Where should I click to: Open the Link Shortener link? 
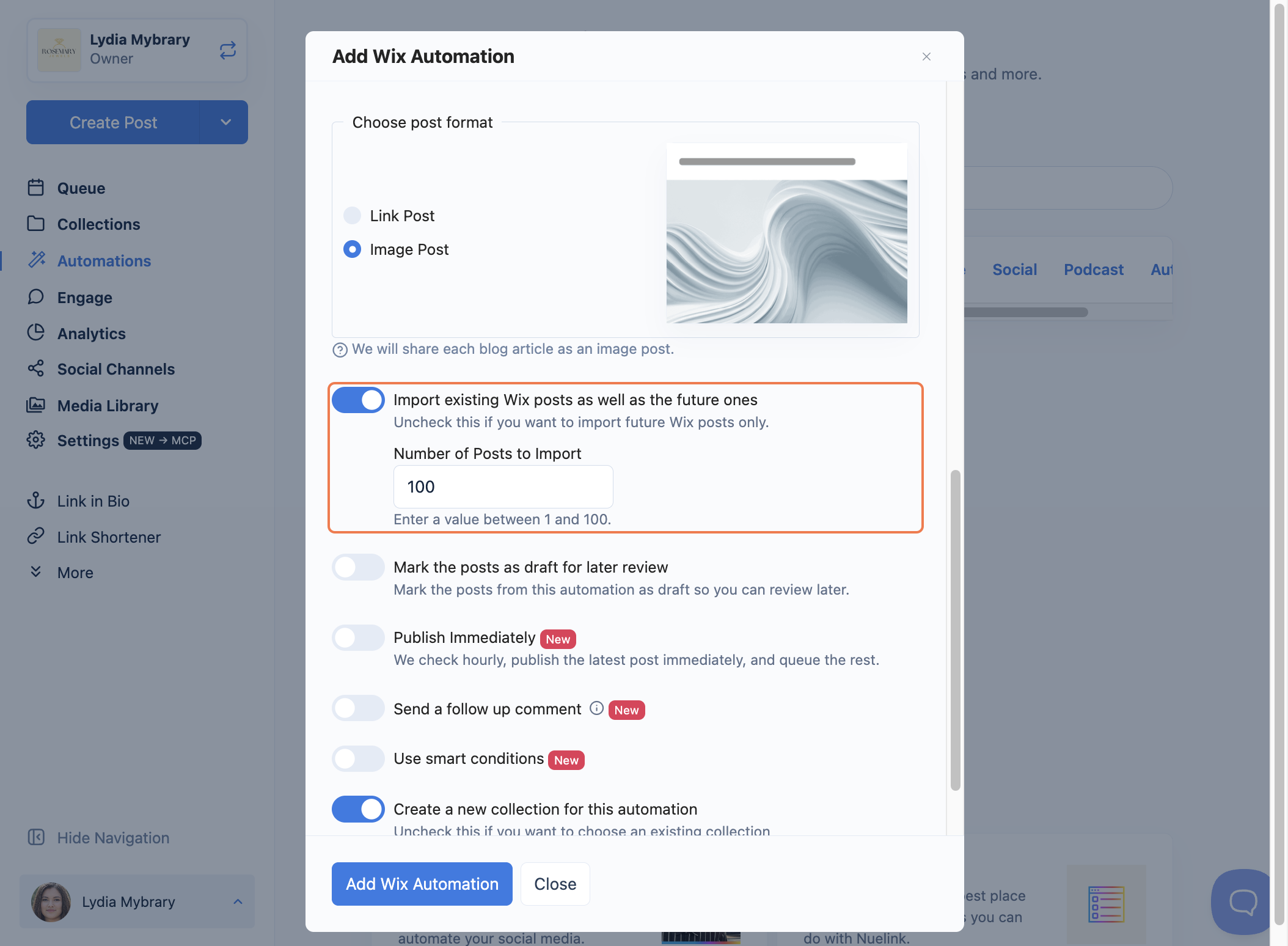pyautogui.click(x=109, y=537)
